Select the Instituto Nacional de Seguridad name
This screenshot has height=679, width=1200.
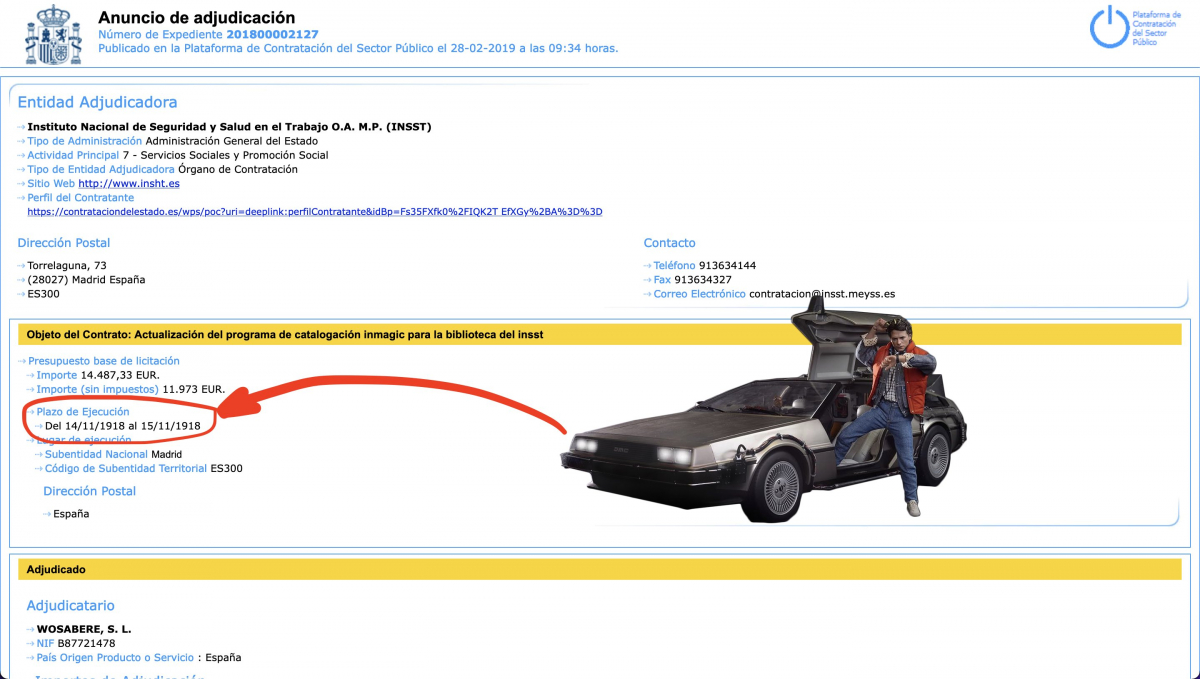(x=229, y=127)
